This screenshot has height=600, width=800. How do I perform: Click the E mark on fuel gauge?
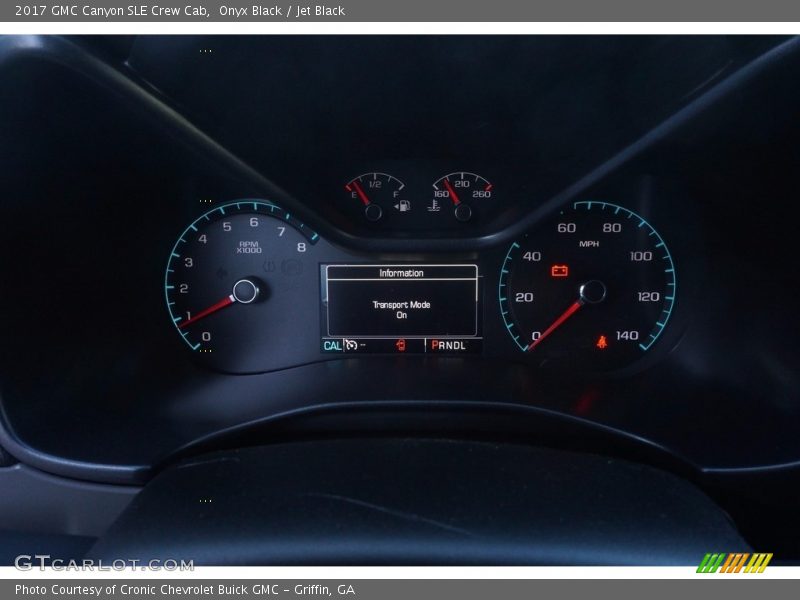[x=354, y=195]
